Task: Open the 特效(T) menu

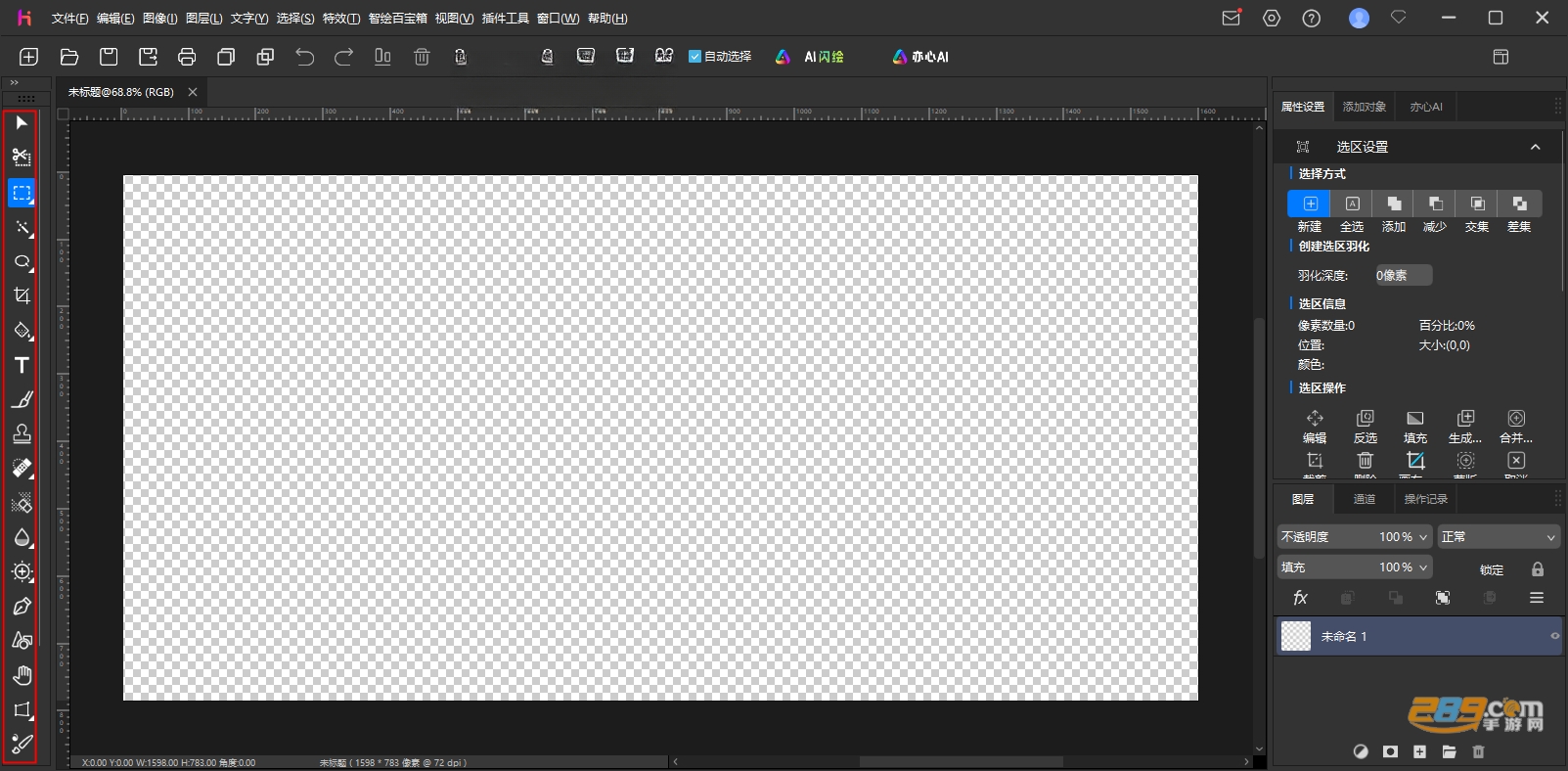Action: 341,19
